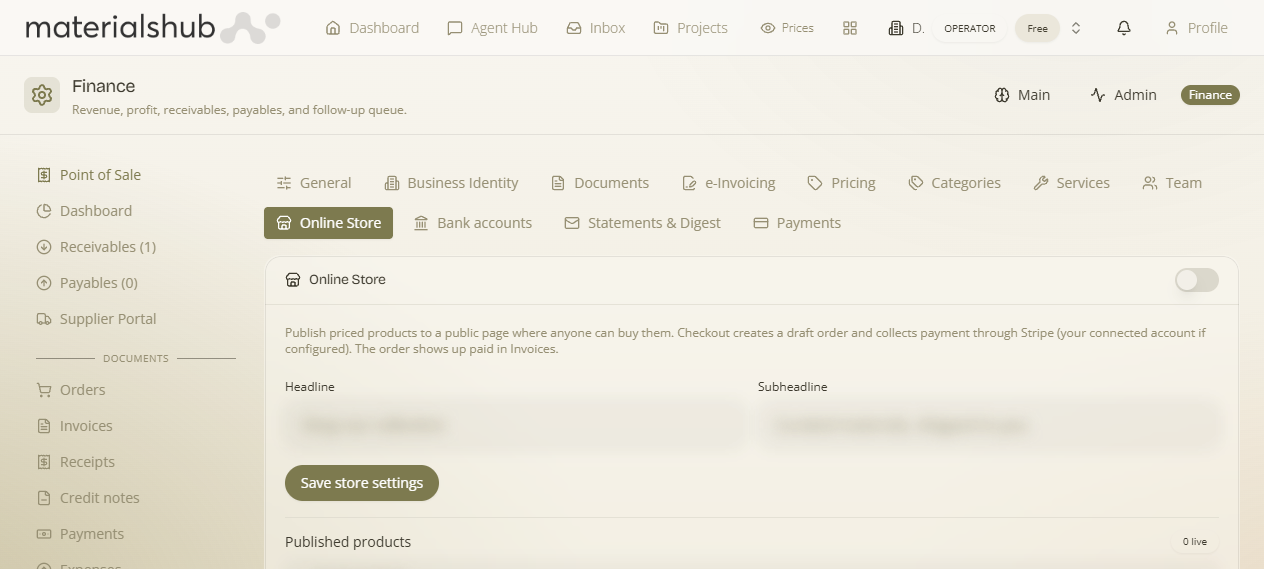Click the storefront icon in Online Store panel header

[293, 280]
